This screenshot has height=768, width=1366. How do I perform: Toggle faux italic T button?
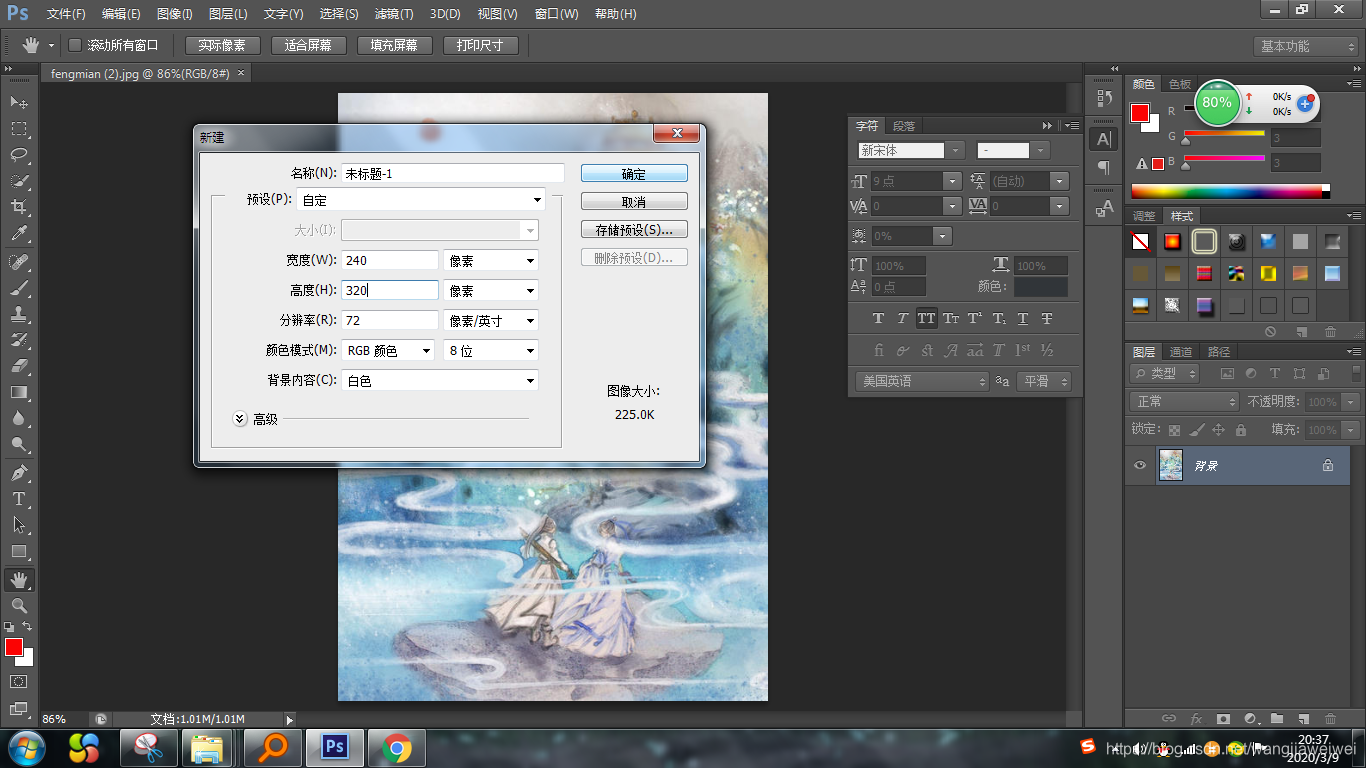click(x=902, y=318)
